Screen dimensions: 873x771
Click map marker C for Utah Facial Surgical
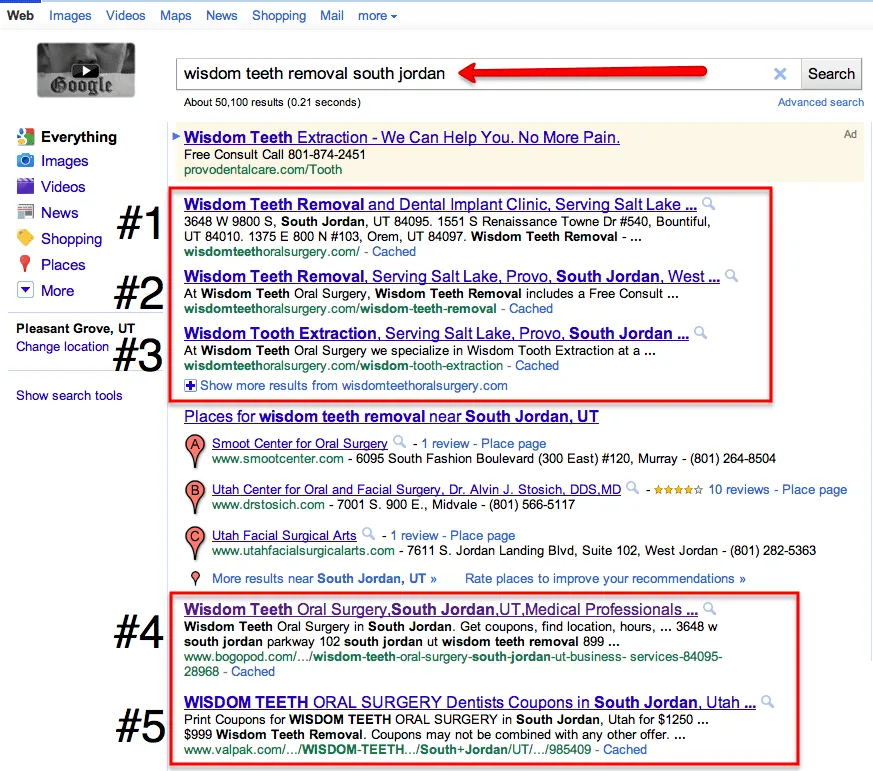point(195,543)
